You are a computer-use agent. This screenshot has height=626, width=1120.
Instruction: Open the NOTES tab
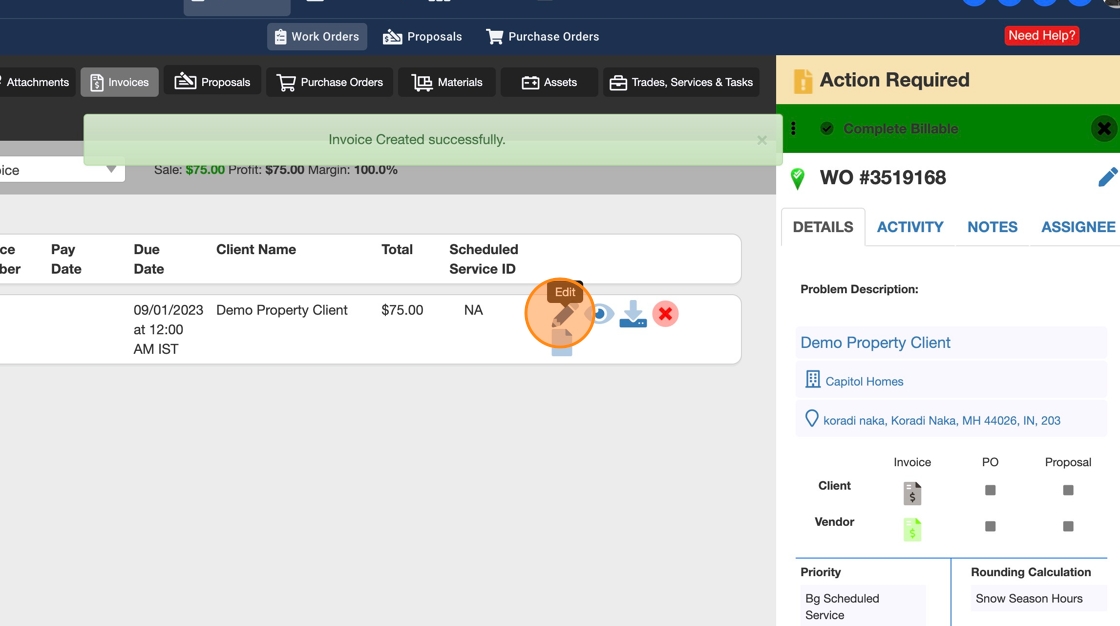pos(992,227)
